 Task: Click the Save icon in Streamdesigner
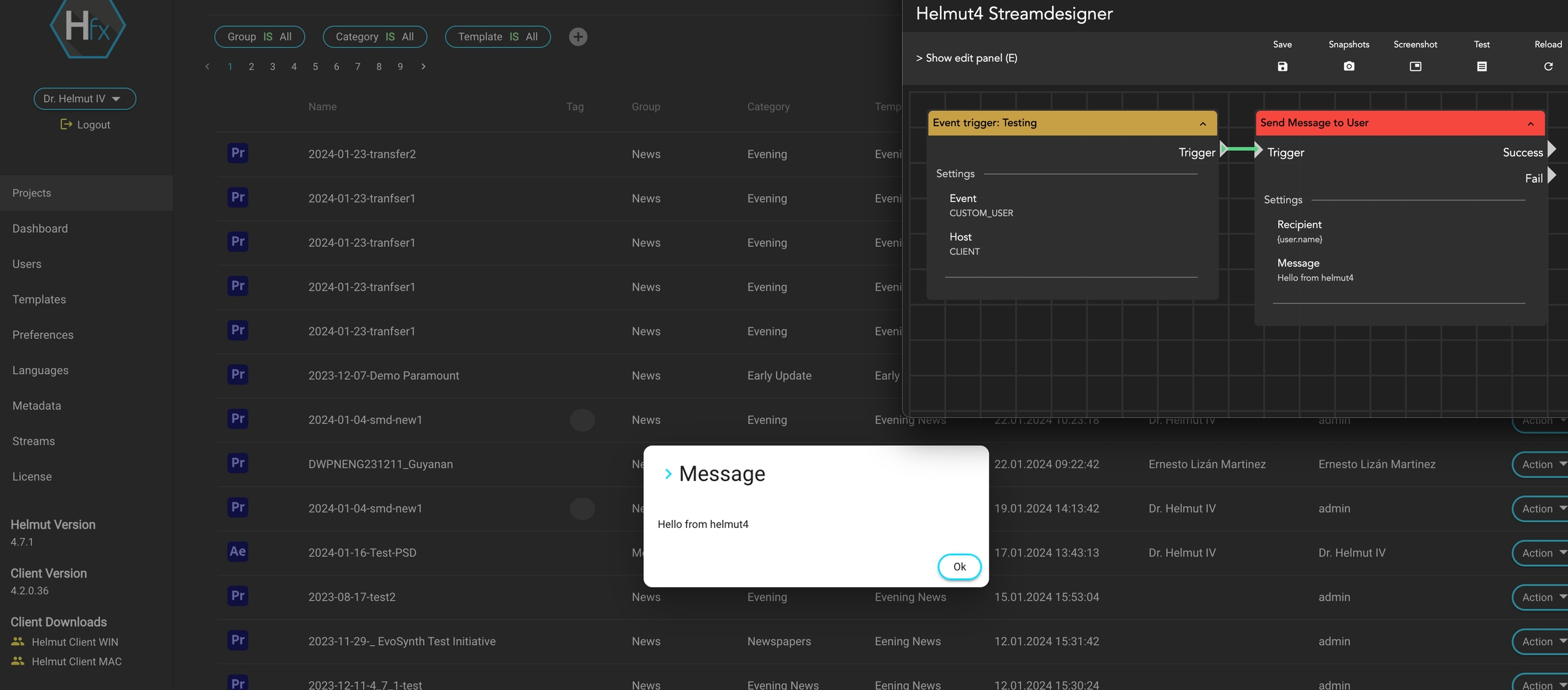(x=1282, y=66)
